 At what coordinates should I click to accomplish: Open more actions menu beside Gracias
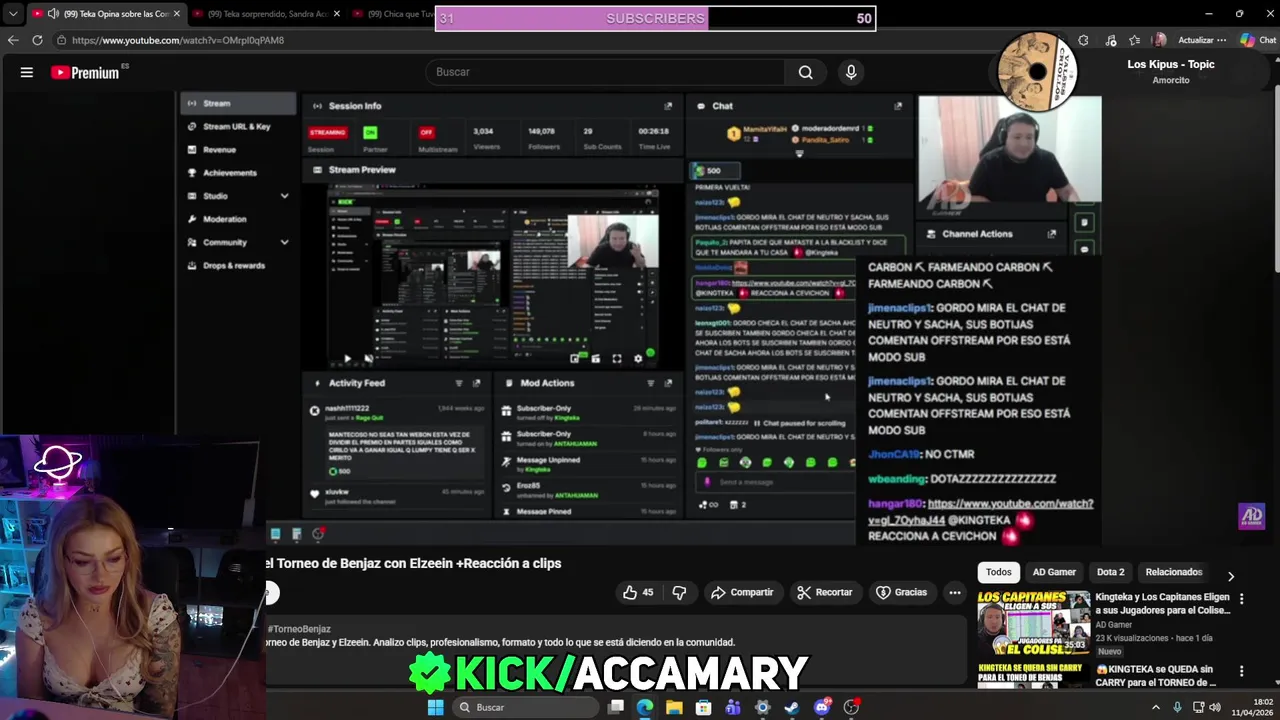pyautogui.click(x=955, y=592)
